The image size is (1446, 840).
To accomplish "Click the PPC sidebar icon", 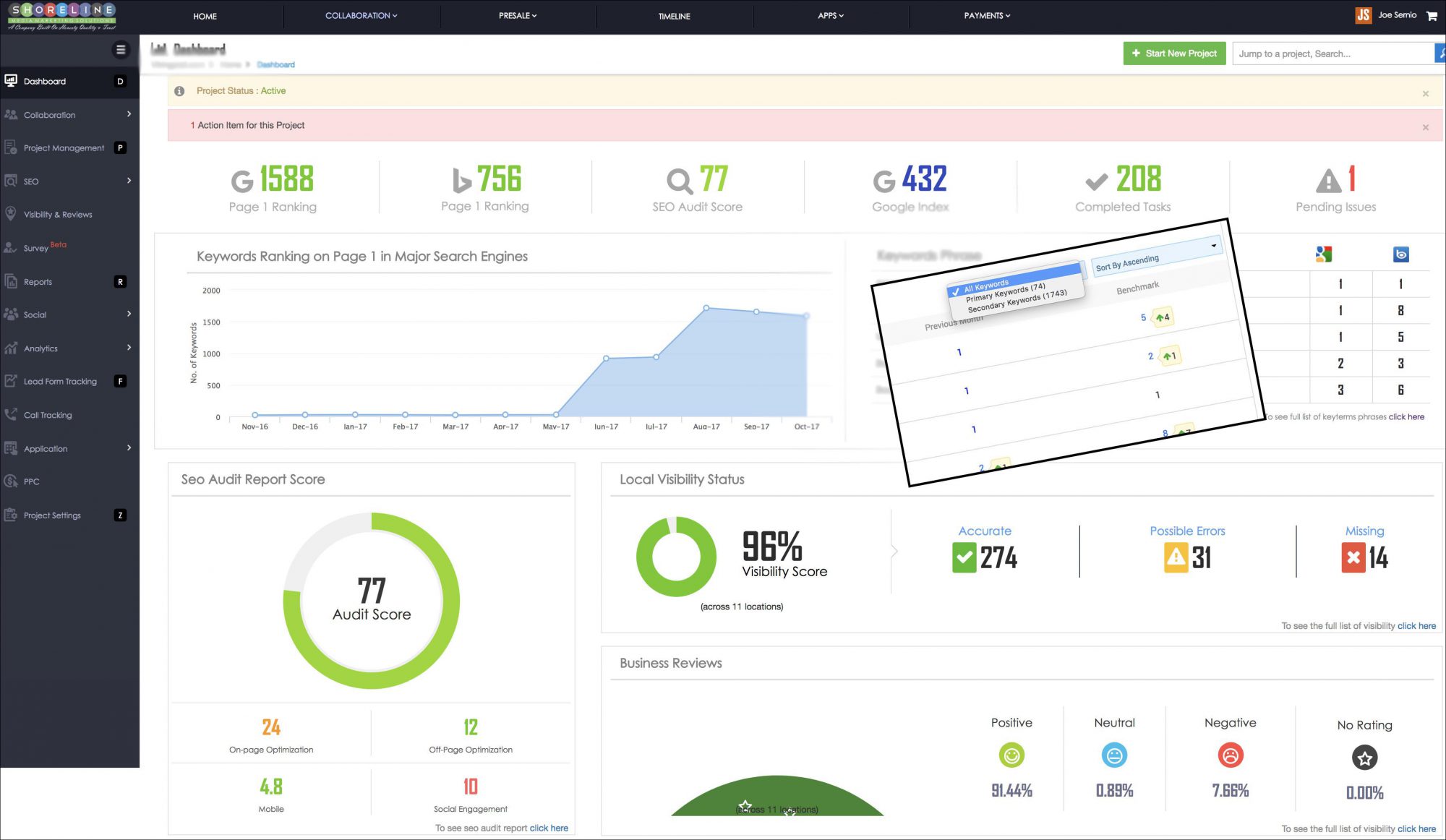I will (x=11, y=481).
